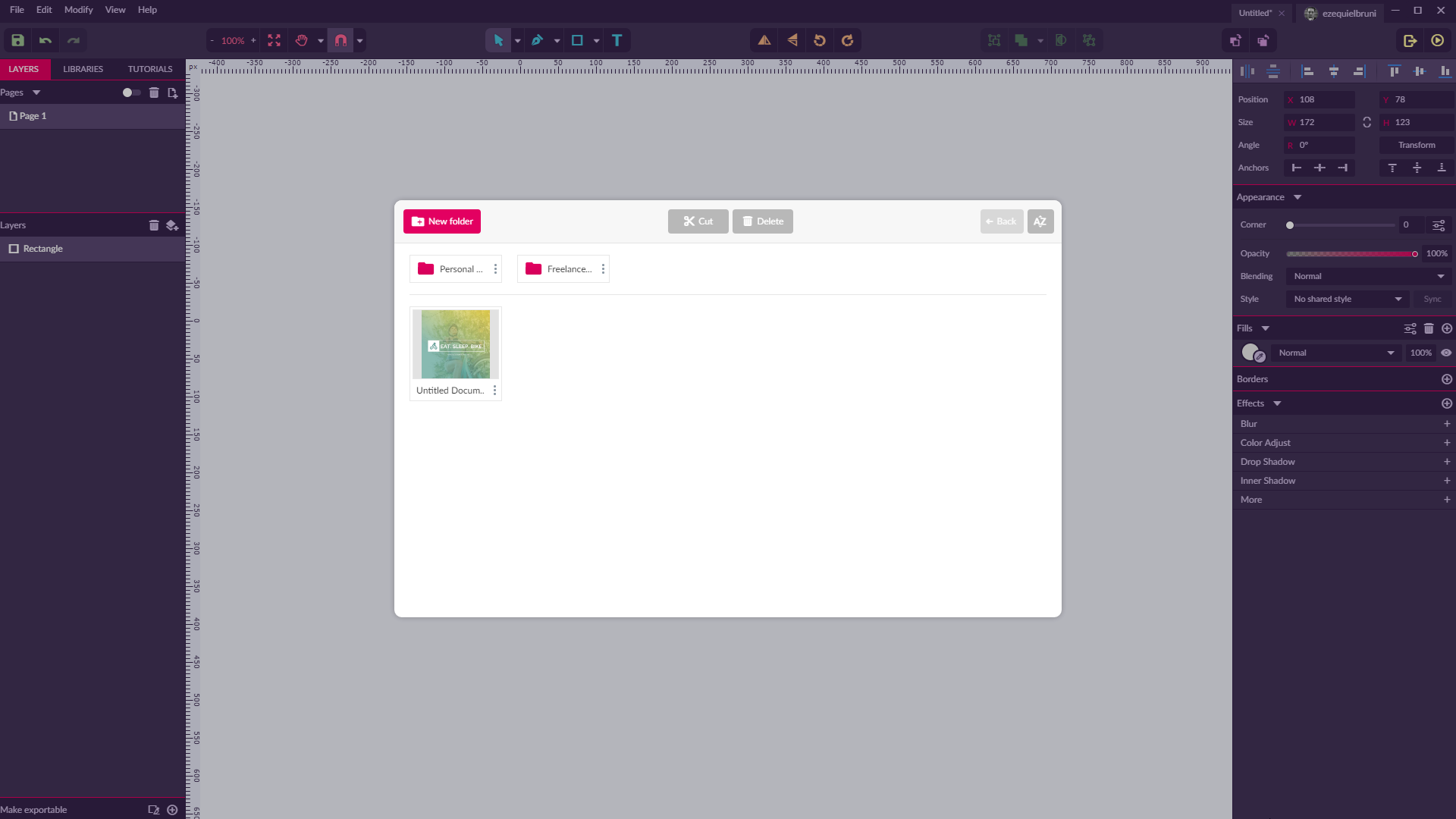Viewport: 1456px width, 819px height.
Task: Click the Redo arrow icon
Action: (x=74, y=40)
